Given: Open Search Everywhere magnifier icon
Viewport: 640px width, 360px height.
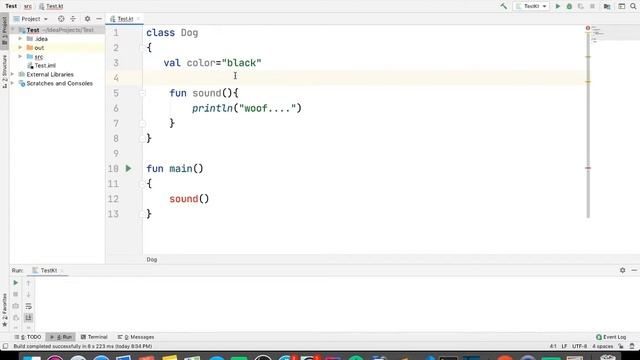Looking at the screenshot, I should pos(633,6).
